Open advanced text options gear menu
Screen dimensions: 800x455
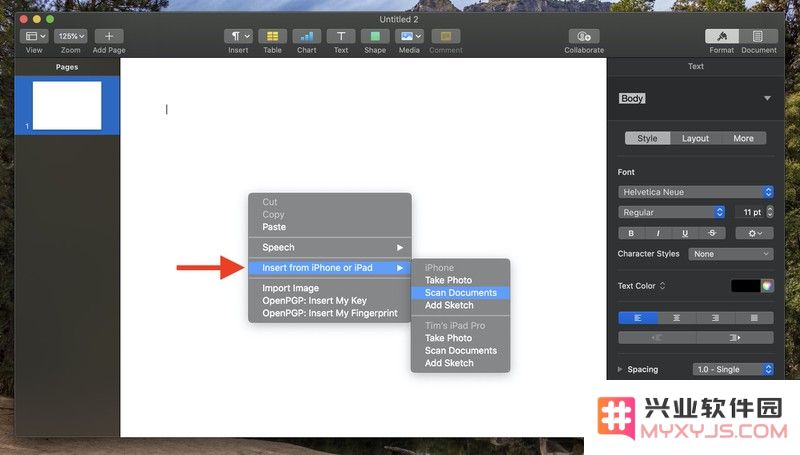coord(755,233)
